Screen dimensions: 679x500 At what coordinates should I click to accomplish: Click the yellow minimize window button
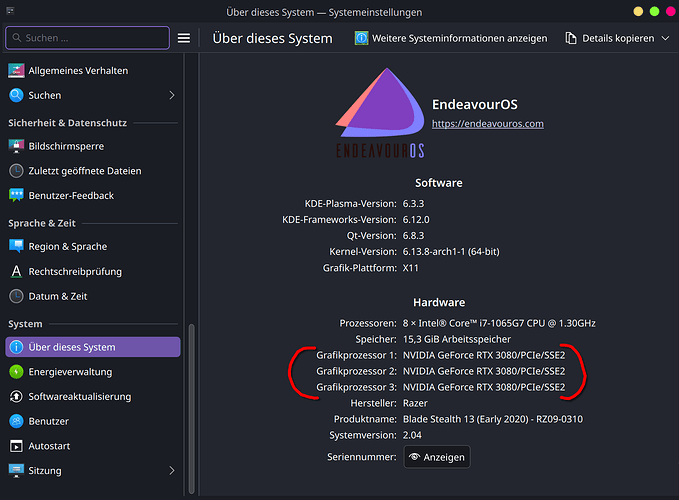638,11
